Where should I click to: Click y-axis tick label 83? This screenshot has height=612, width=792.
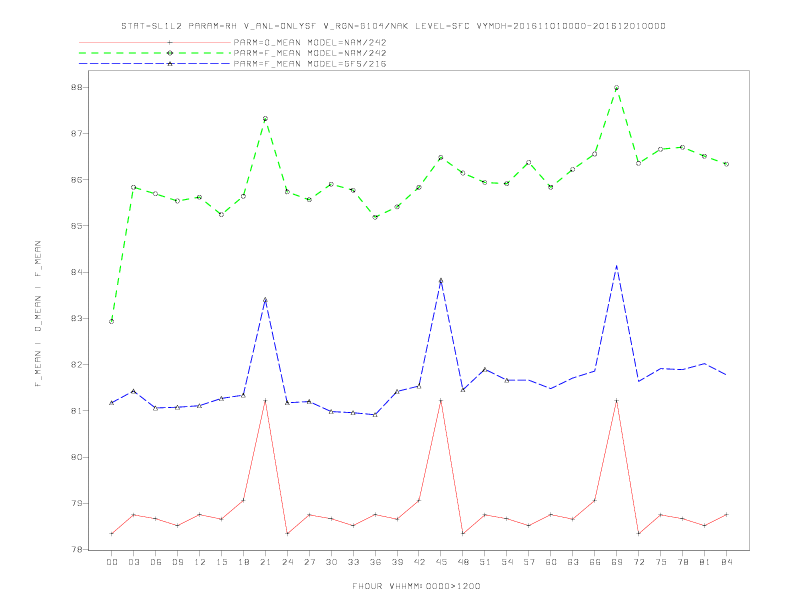[76, 319]
